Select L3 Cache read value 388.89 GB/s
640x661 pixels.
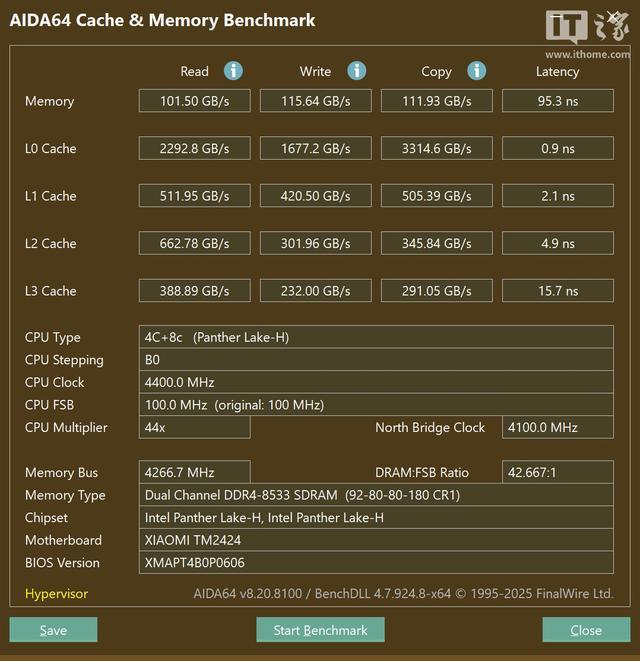click(195, 290)
